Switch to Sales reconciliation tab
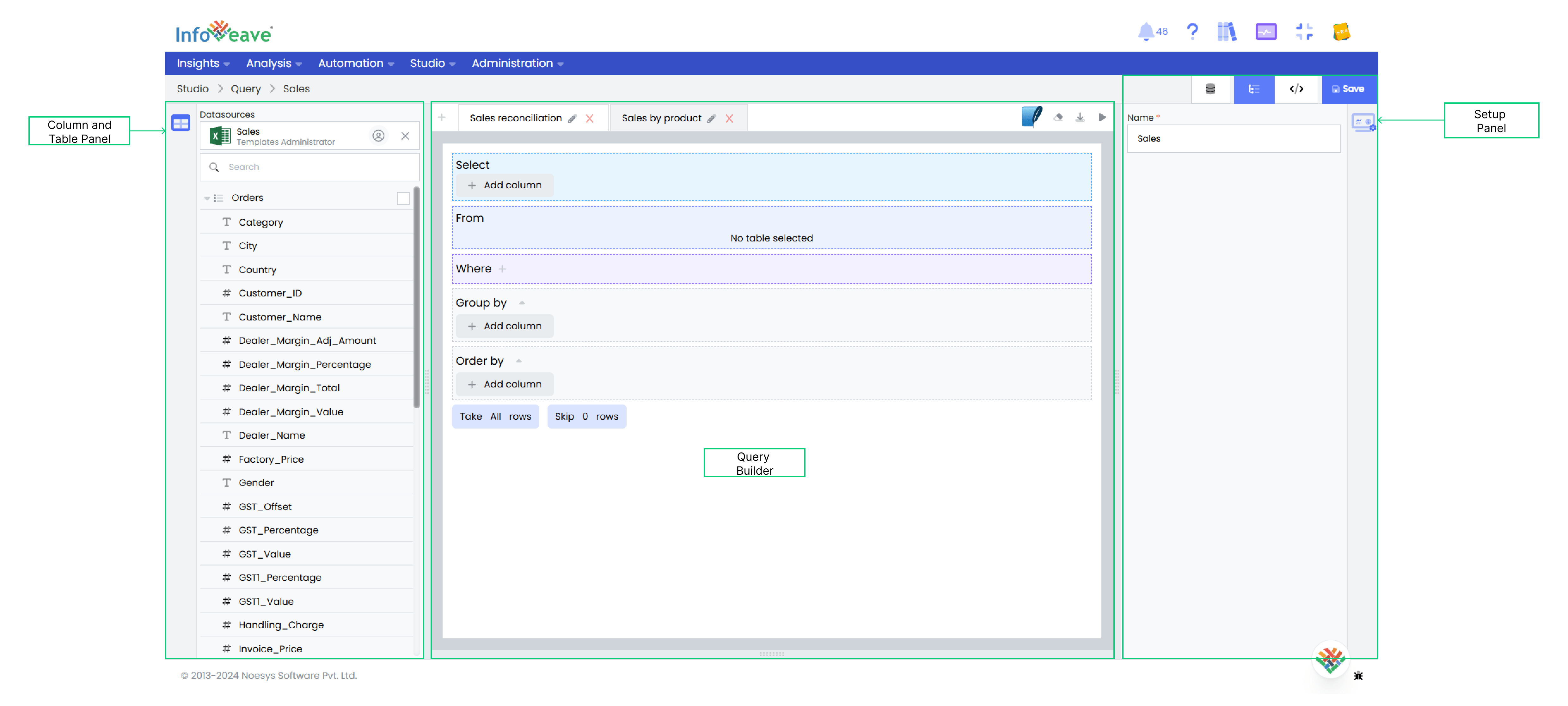Image resolution: width=1568 pixels, height=706 pixels. click(516, 118)
